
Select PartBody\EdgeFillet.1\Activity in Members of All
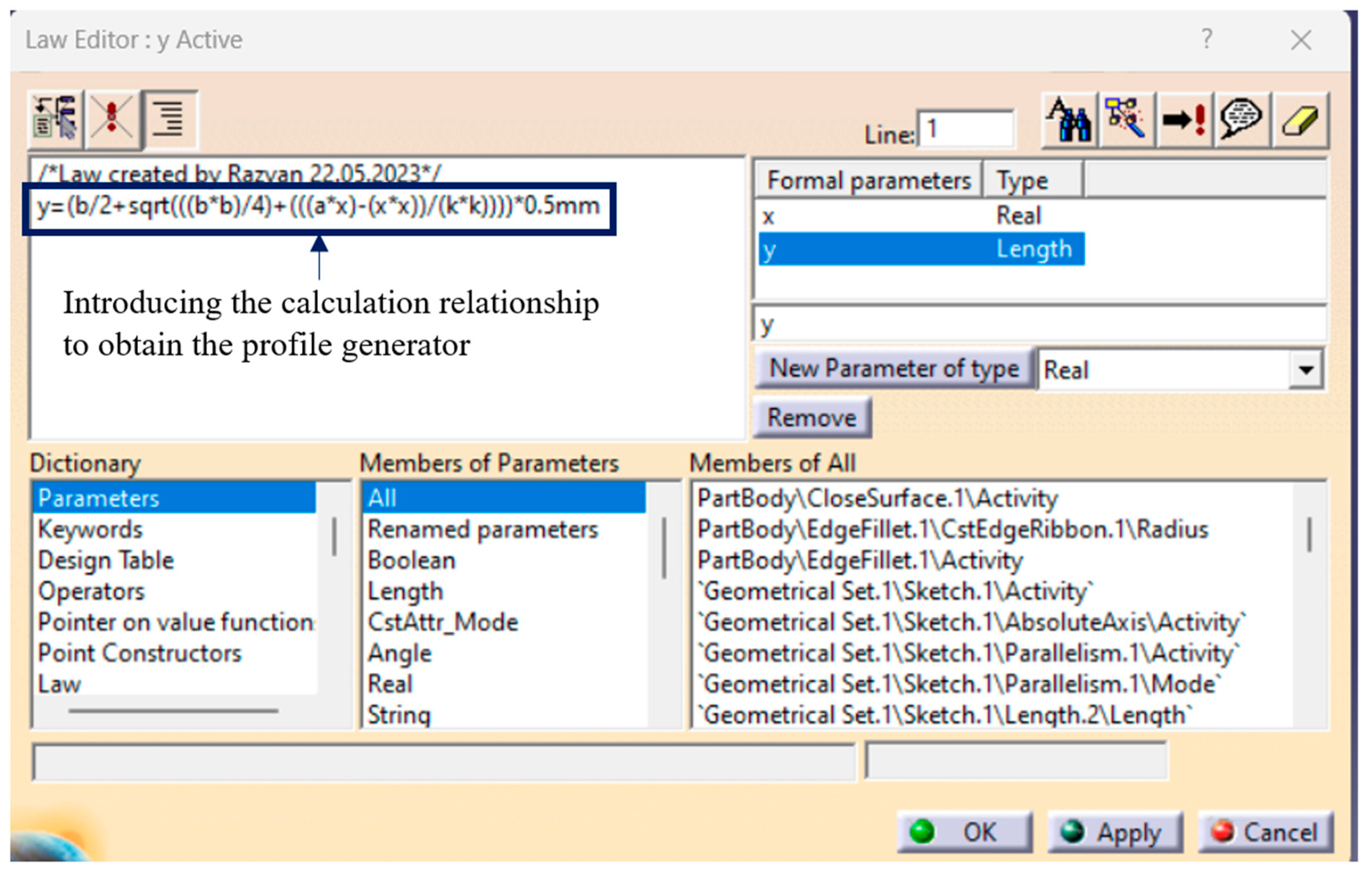tap(860, 560)
